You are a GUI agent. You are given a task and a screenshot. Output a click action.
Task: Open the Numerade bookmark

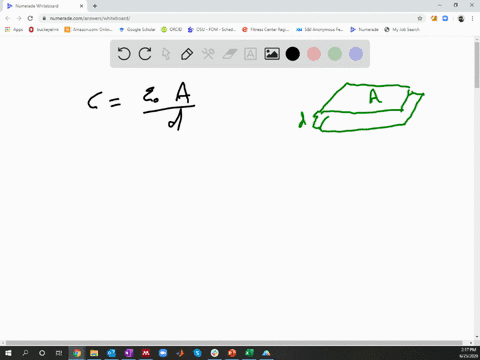click(364, 30)
